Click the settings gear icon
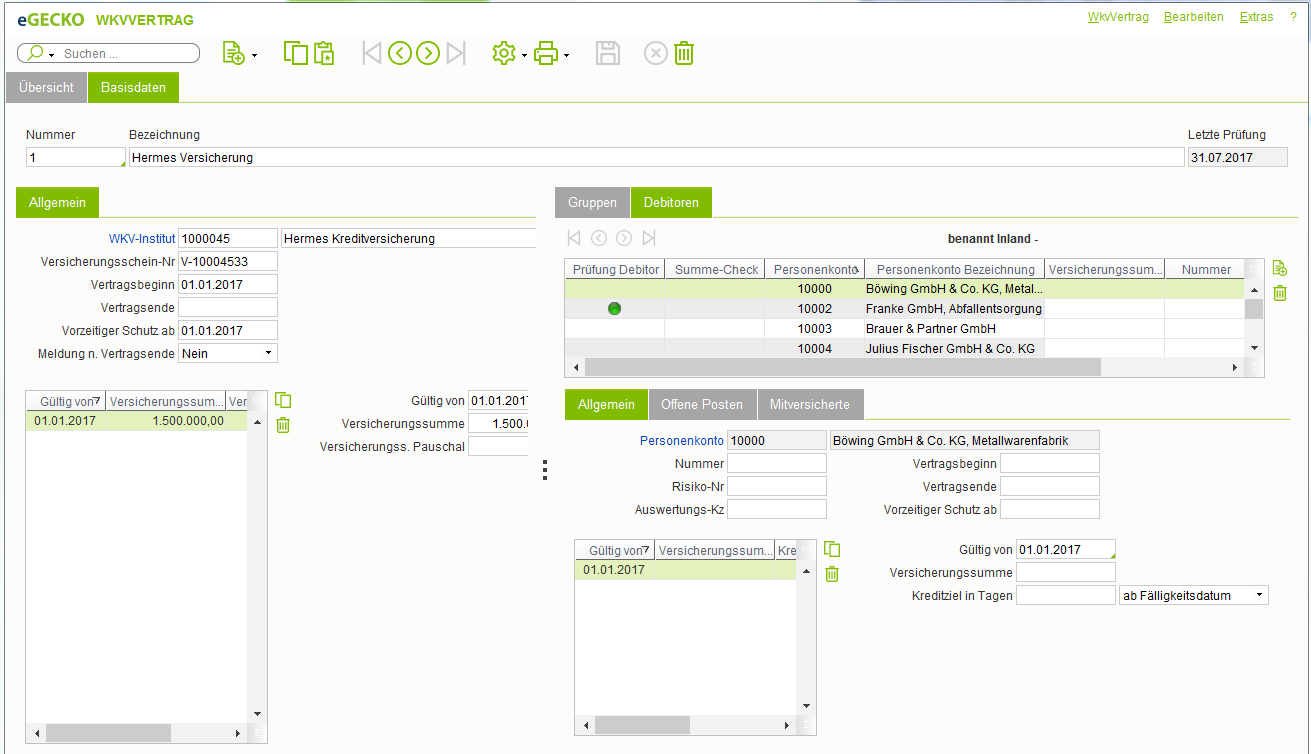Image resolution: width=1311 pixels, height=754 pixels. click(x=504, y=54)
